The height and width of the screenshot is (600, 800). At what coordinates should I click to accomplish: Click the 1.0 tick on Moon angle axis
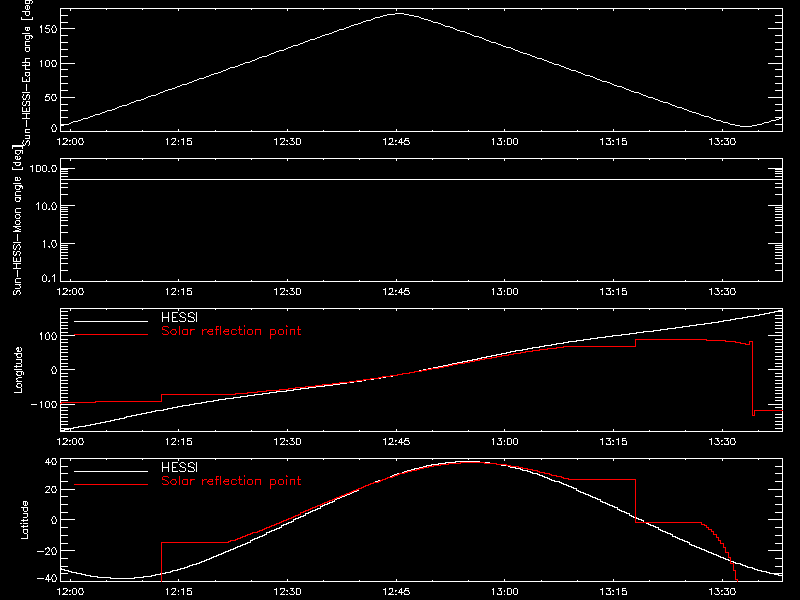tap(49, 244)
